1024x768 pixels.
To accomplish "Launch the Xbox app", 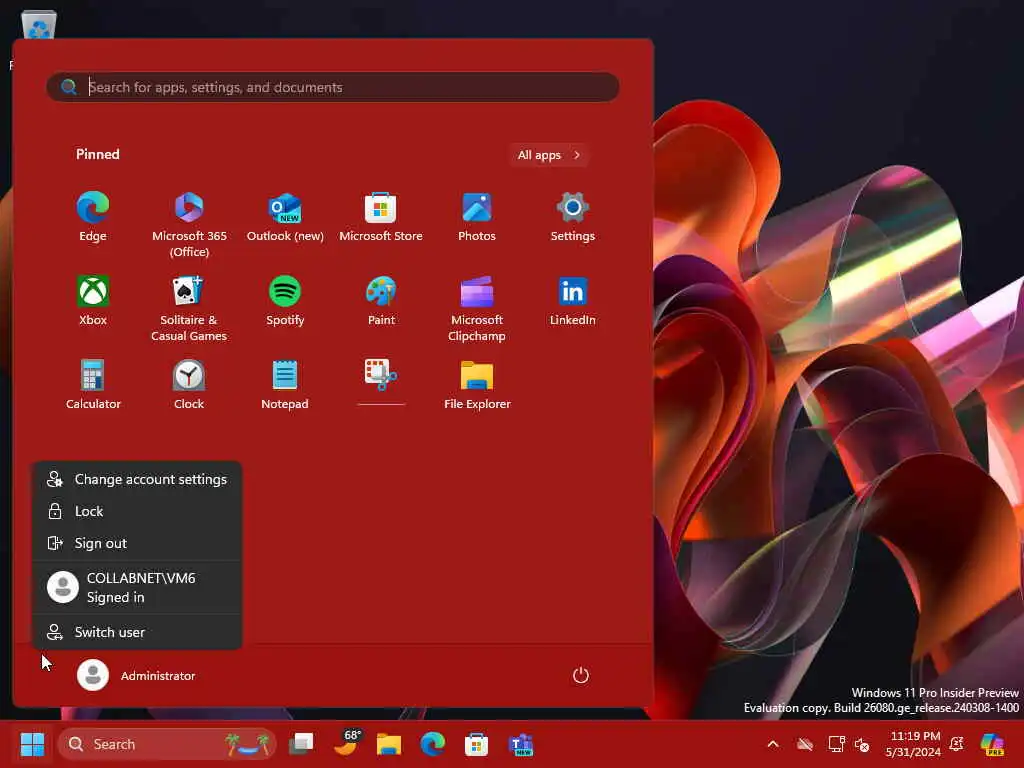I will point(93,301).
